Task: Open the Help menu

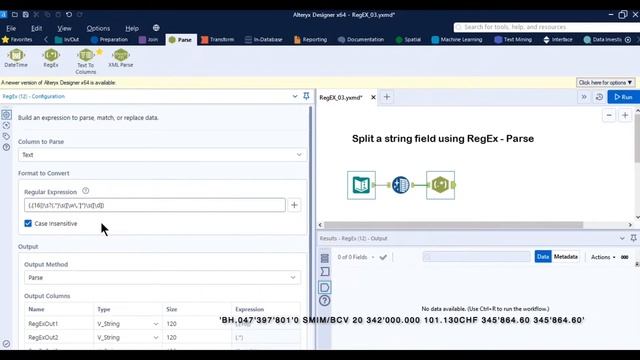Action: 132,28
